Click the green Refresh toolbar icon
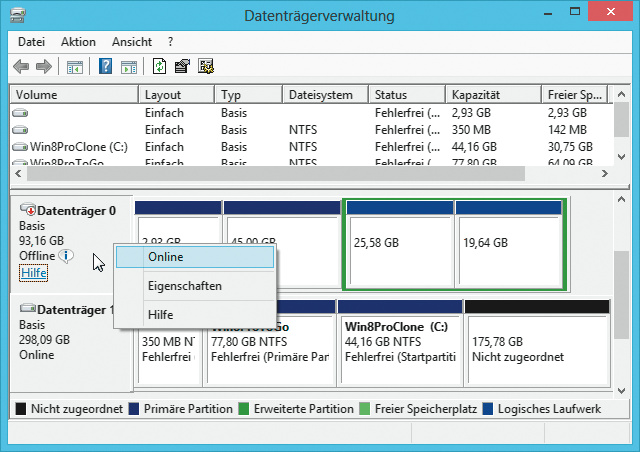 coord(160,67)
